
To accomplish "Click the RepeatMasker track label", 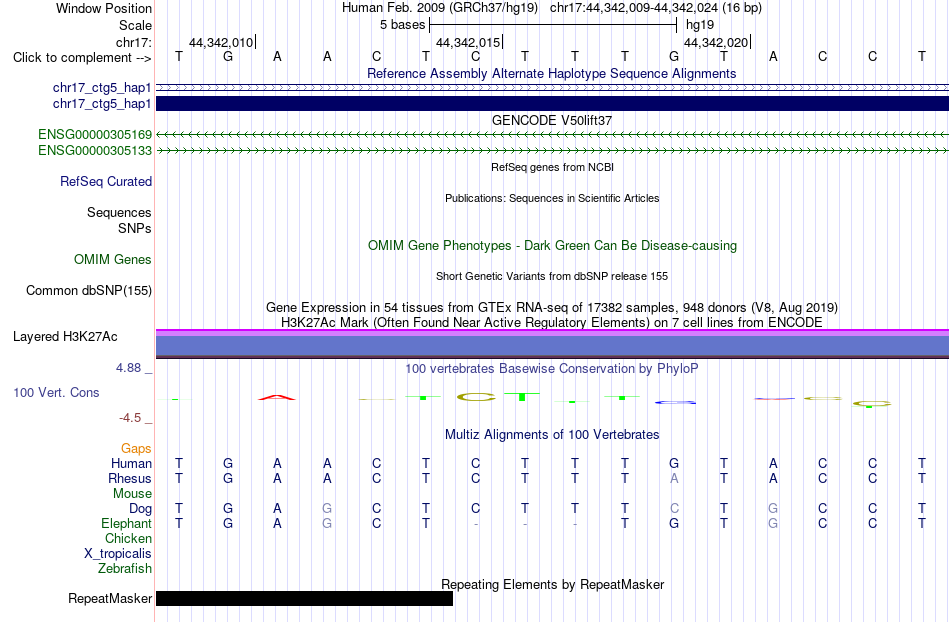I will [x=110, y=598].
